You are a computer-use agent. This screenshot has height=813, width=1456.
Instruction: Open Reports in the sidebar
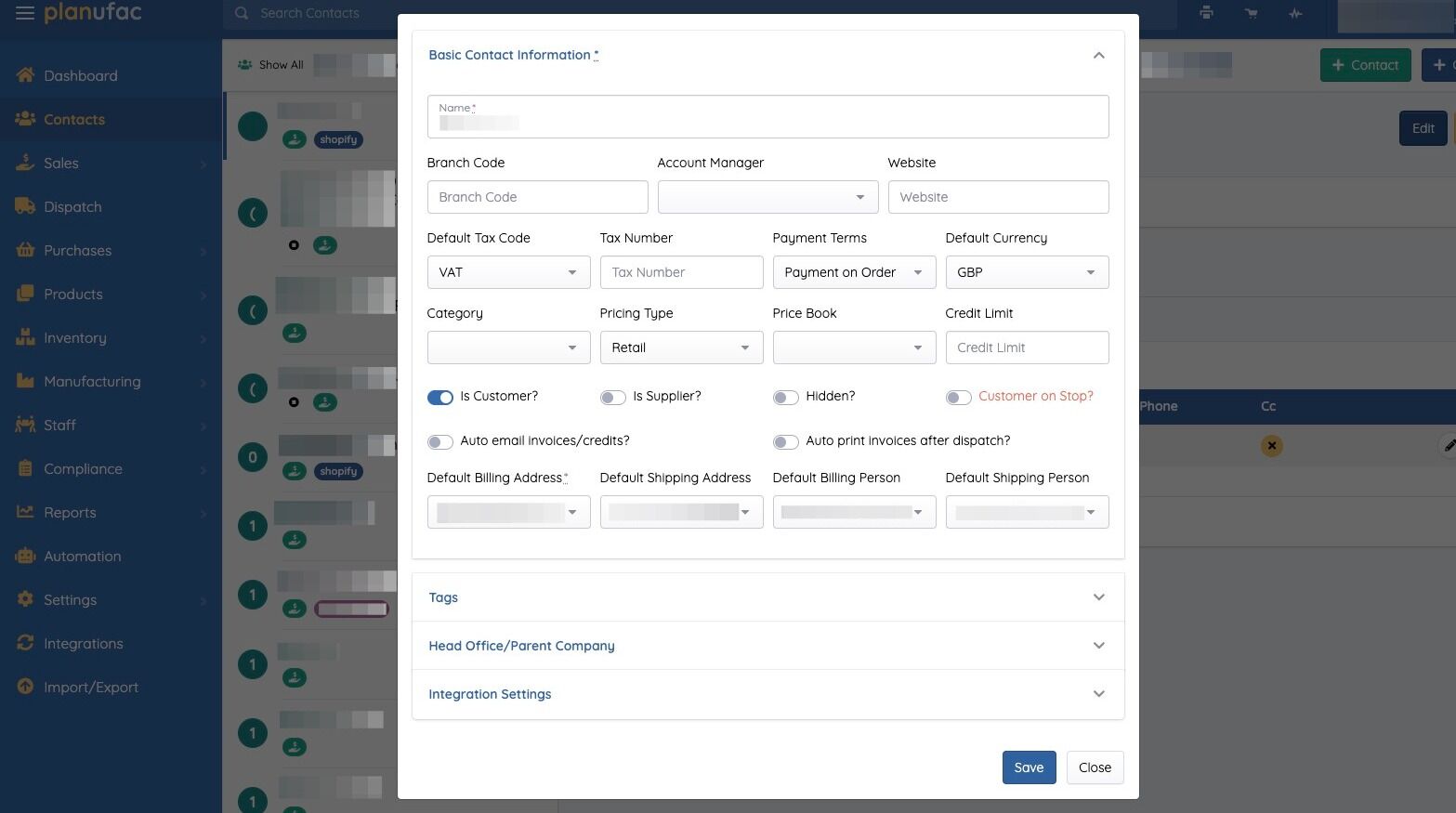point(70,512)
